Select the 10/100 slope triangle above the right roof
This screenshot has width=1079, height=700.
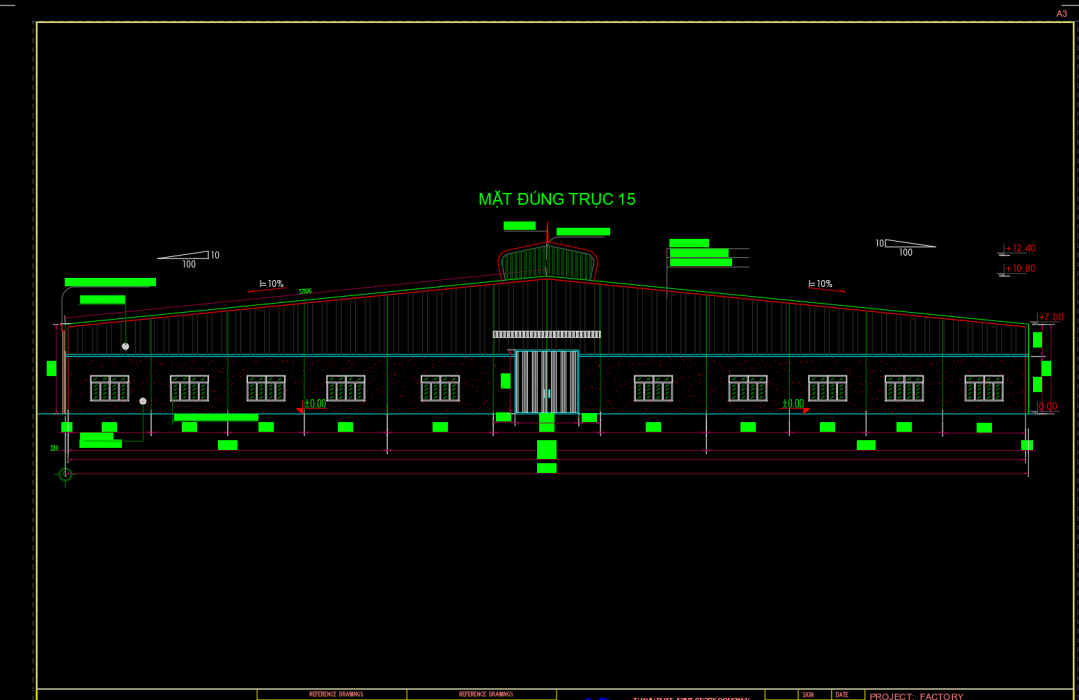pos(905,248)
